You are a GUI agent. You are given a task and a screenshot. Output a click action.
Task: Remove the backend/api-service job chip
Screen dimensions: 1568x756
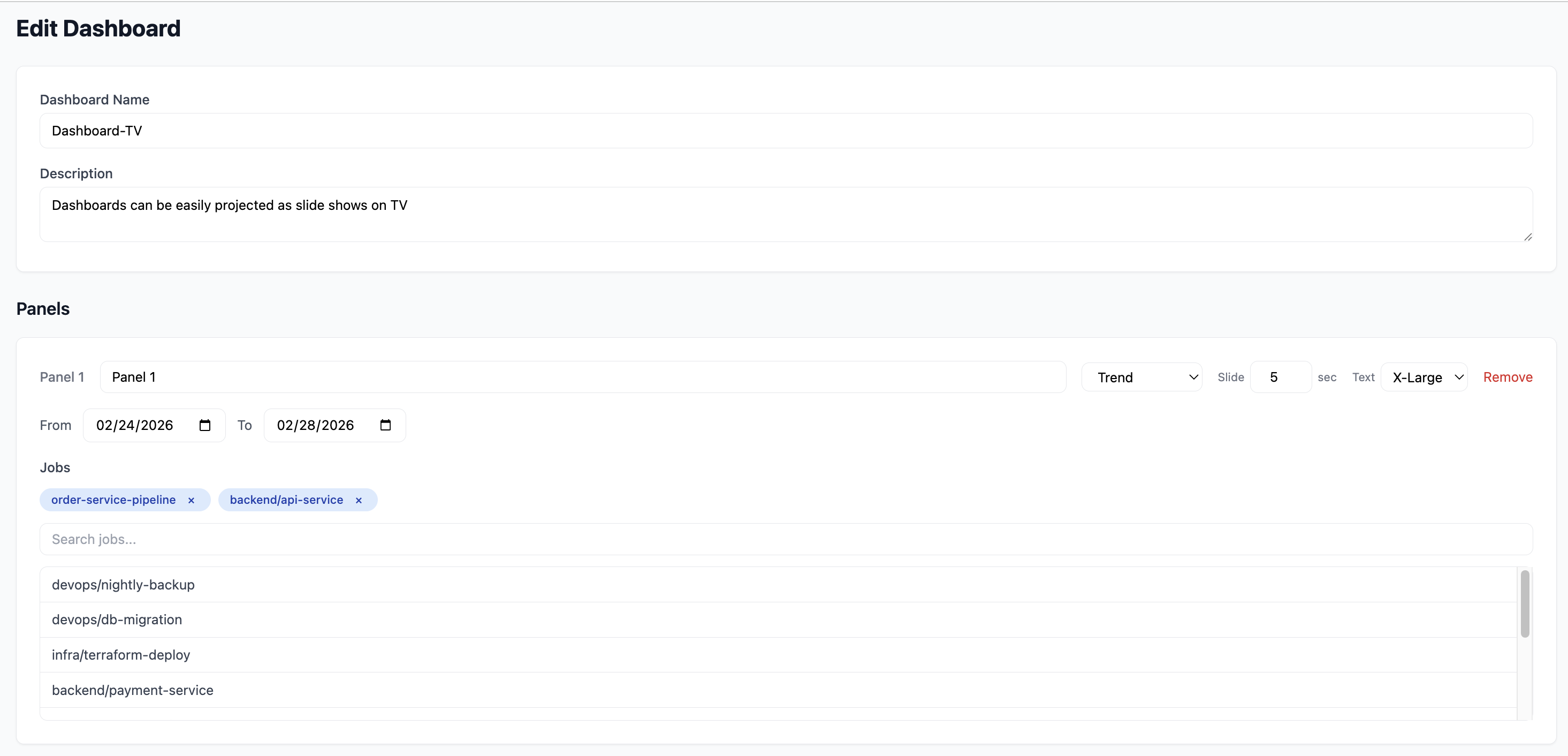click(359, 500)
